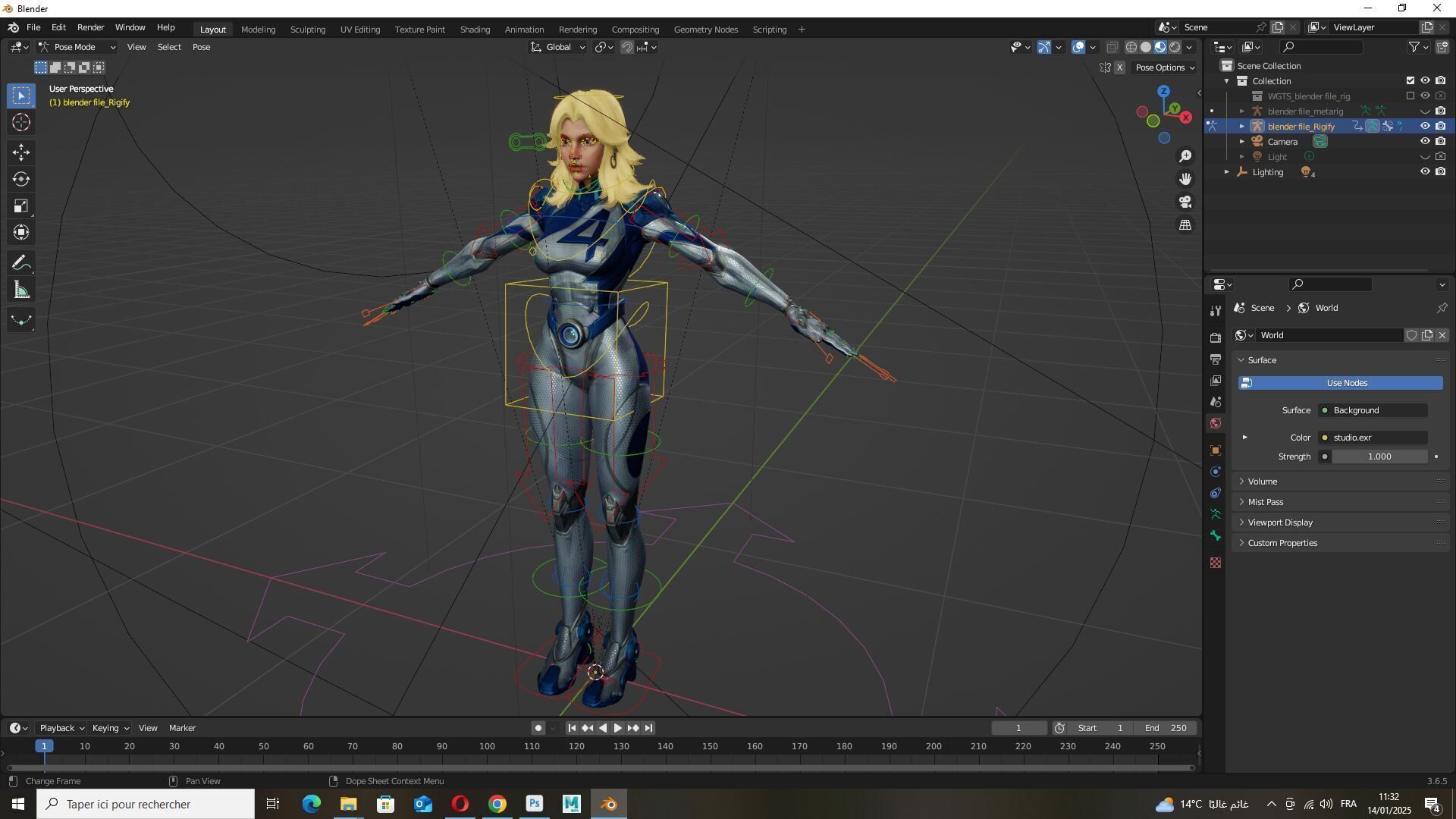Select the Measure tool
The width and height of the screenshot is (1456, 819).
(21, 290)
